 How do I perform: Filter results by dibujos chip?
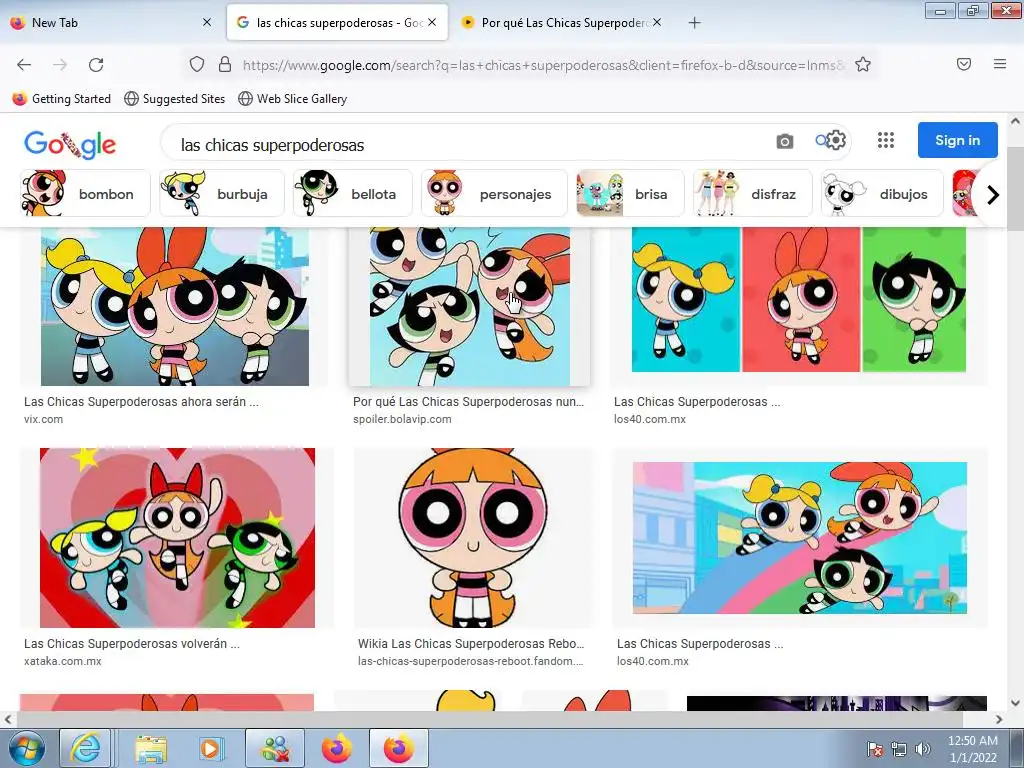(x=882, y=193)
